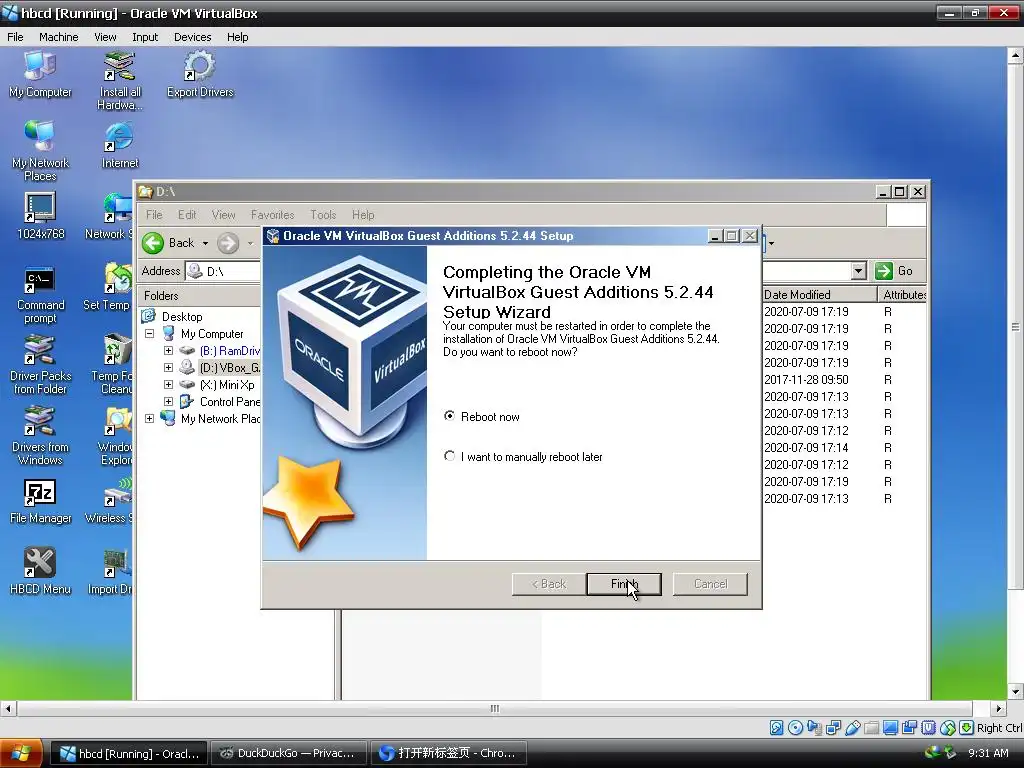Click VirtualBox hard disk activity status icon
Screen dimensions: 1024x768
[x=776, y=728]
